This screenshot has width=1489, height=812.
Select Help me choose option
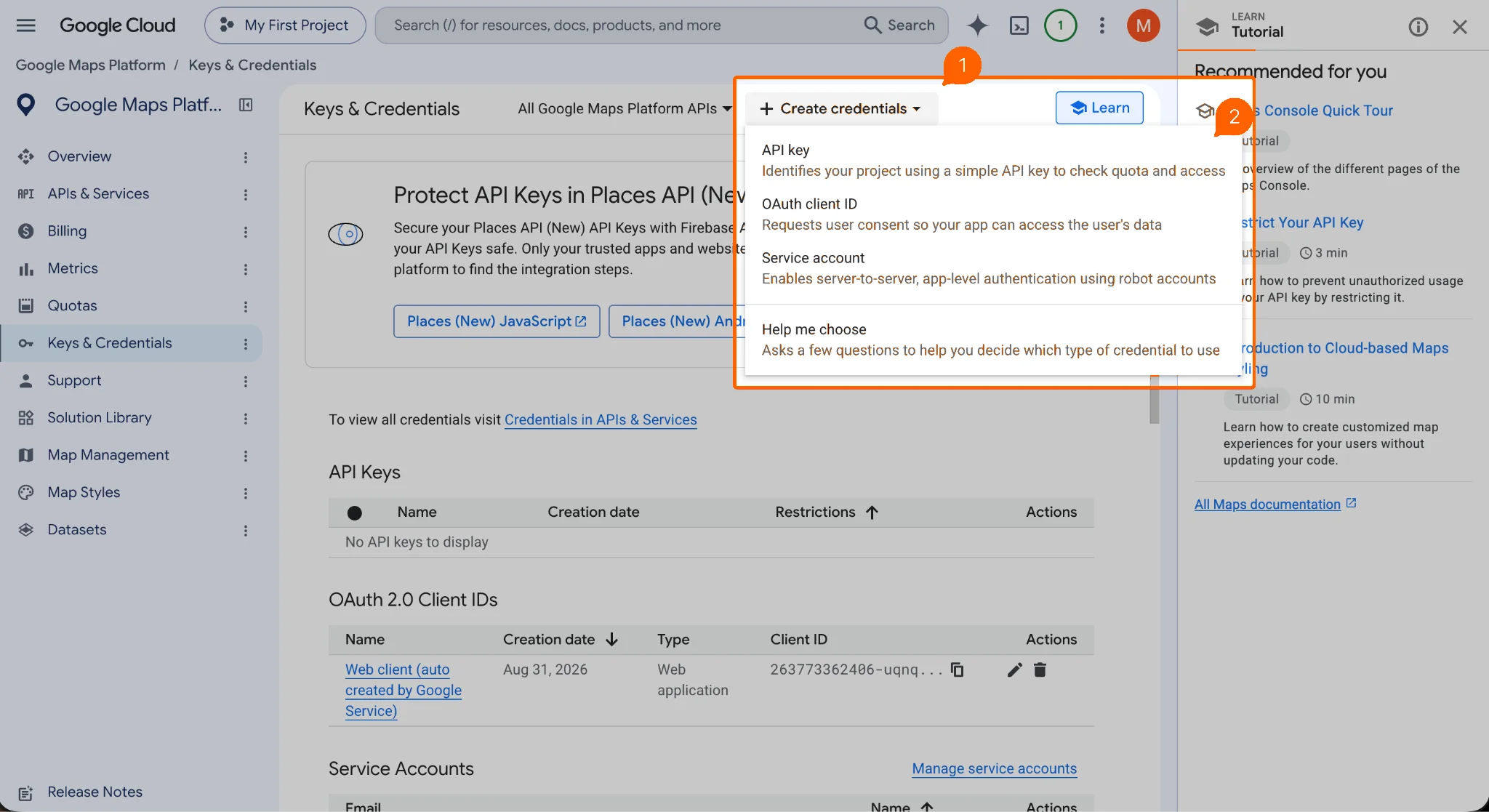click(x=993, y=339)
